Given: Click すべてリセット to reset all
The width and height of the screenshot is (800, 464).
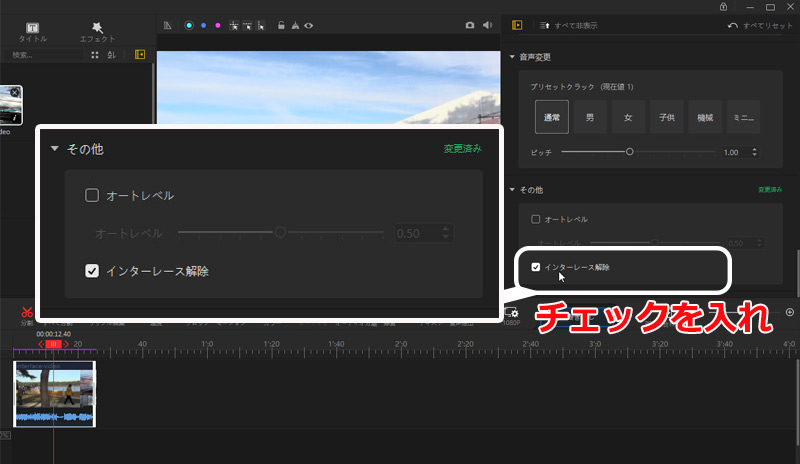Looking at the screenshot, I should pos(760,25).
